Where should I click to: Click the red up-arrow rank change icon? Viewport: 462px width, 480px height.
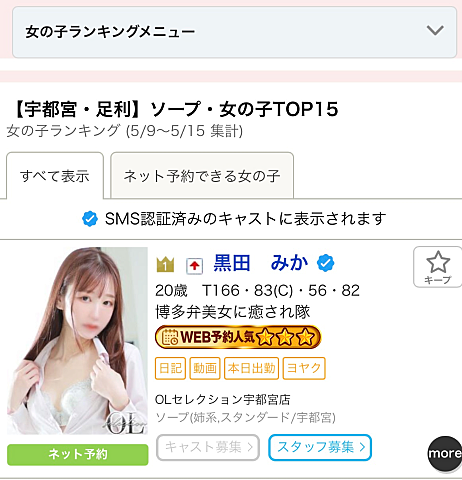click(x=195, y=266)
